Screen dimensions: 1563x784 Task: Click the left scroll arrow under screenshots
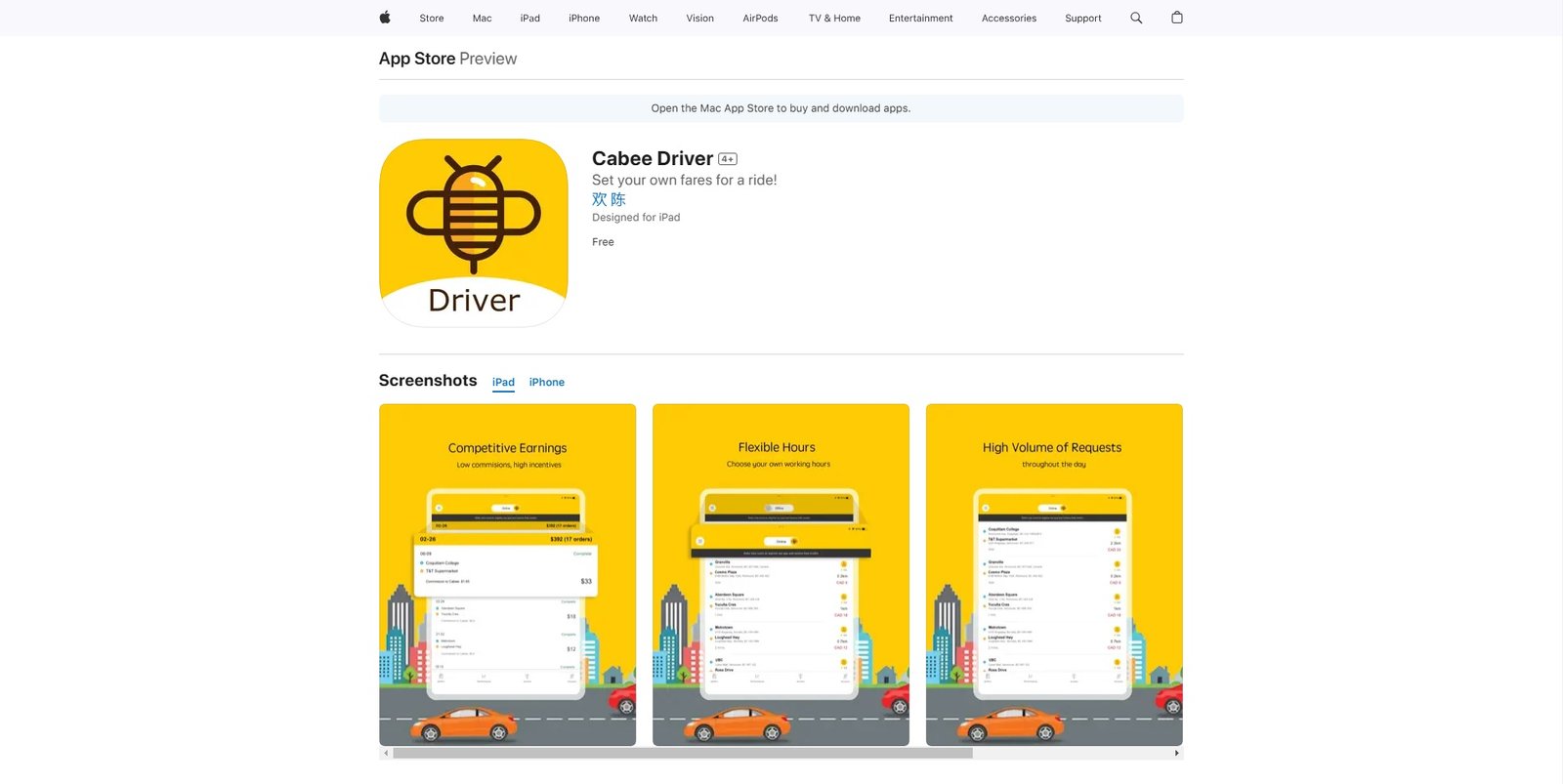[x=386, y=753]
